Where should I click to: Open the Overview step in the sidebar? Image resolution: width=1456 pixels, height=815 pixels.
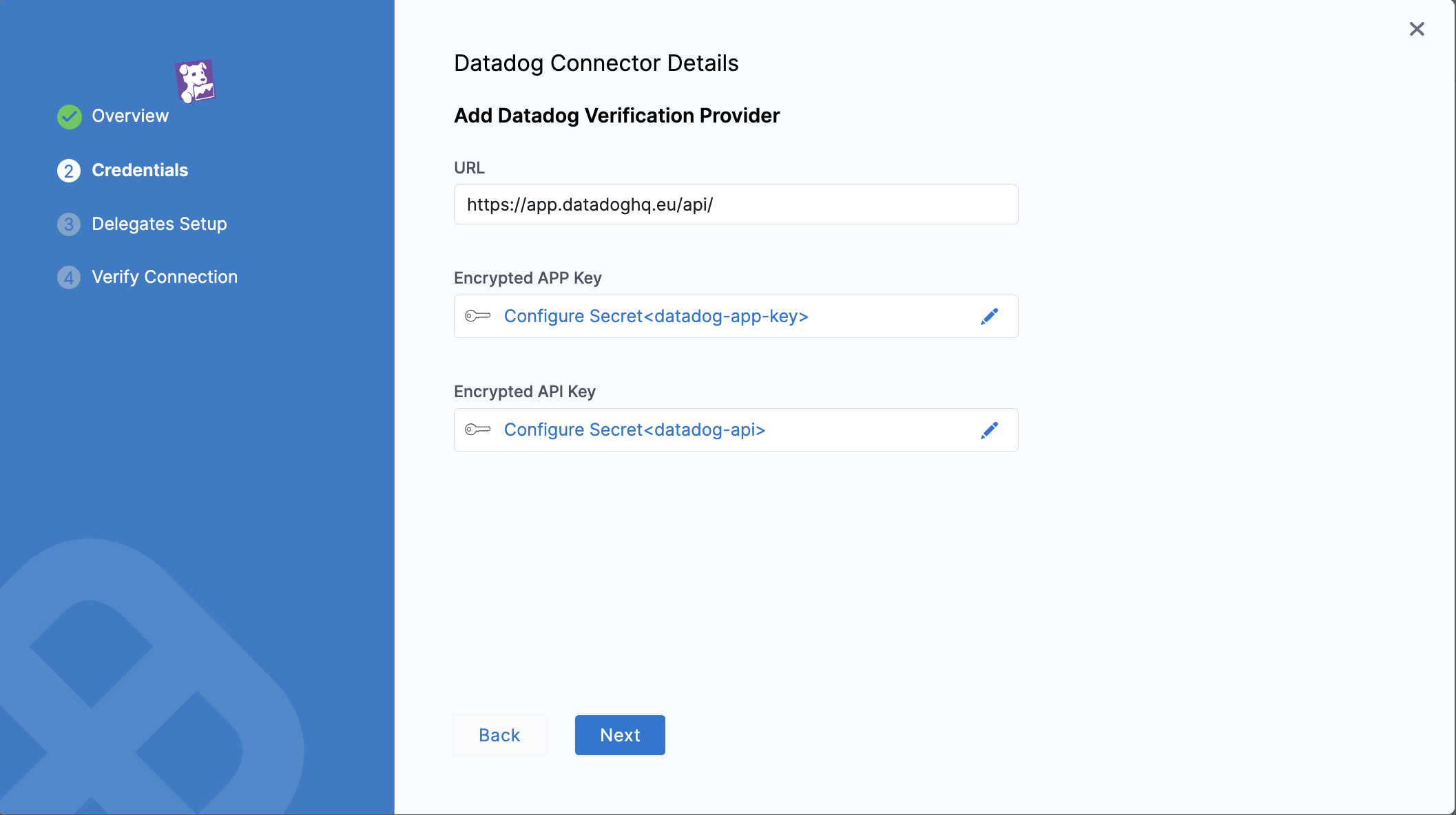tap(130, 116)
